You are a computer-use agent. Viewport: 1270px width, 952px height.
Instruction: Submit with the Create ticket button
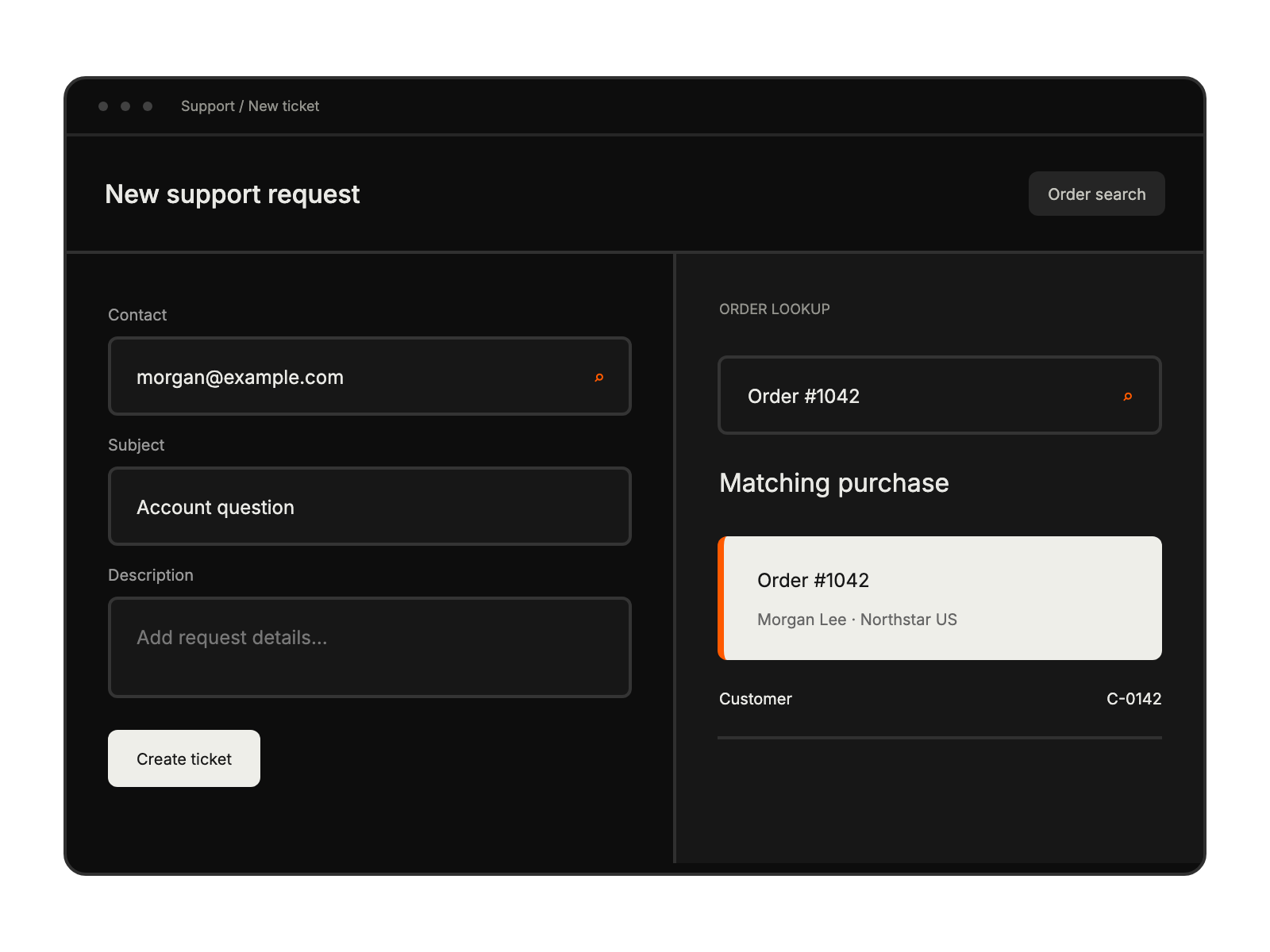(x=184, y=758)
